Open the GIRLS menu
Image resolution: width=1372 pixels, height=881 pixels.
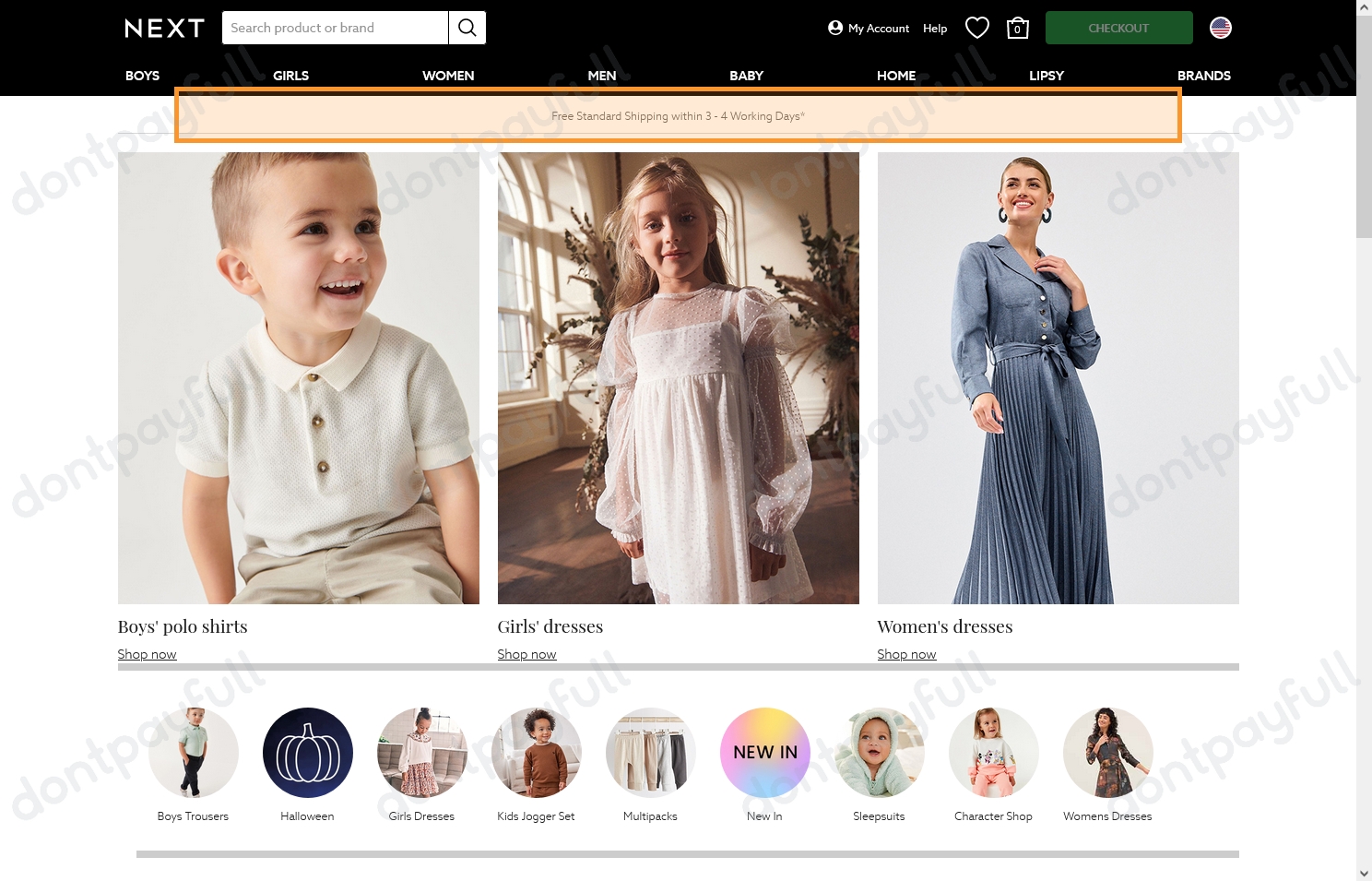[290, 76]
